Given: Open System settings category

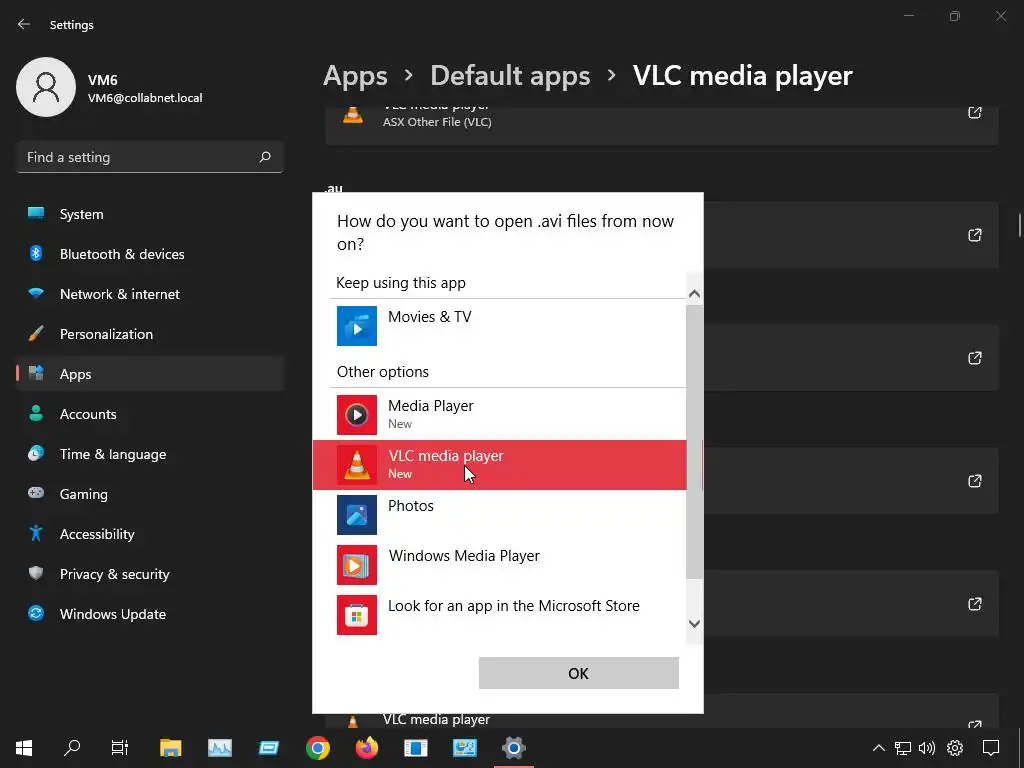Looking at the screenshot, I should [x=150, y=214].
